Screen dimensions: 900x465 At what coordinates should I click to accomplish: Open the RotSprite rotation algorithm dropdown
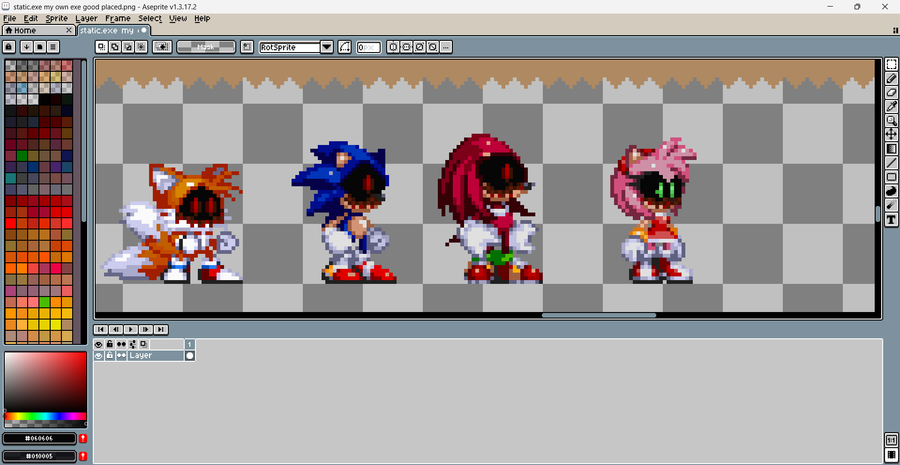click(x=327, y=47)
